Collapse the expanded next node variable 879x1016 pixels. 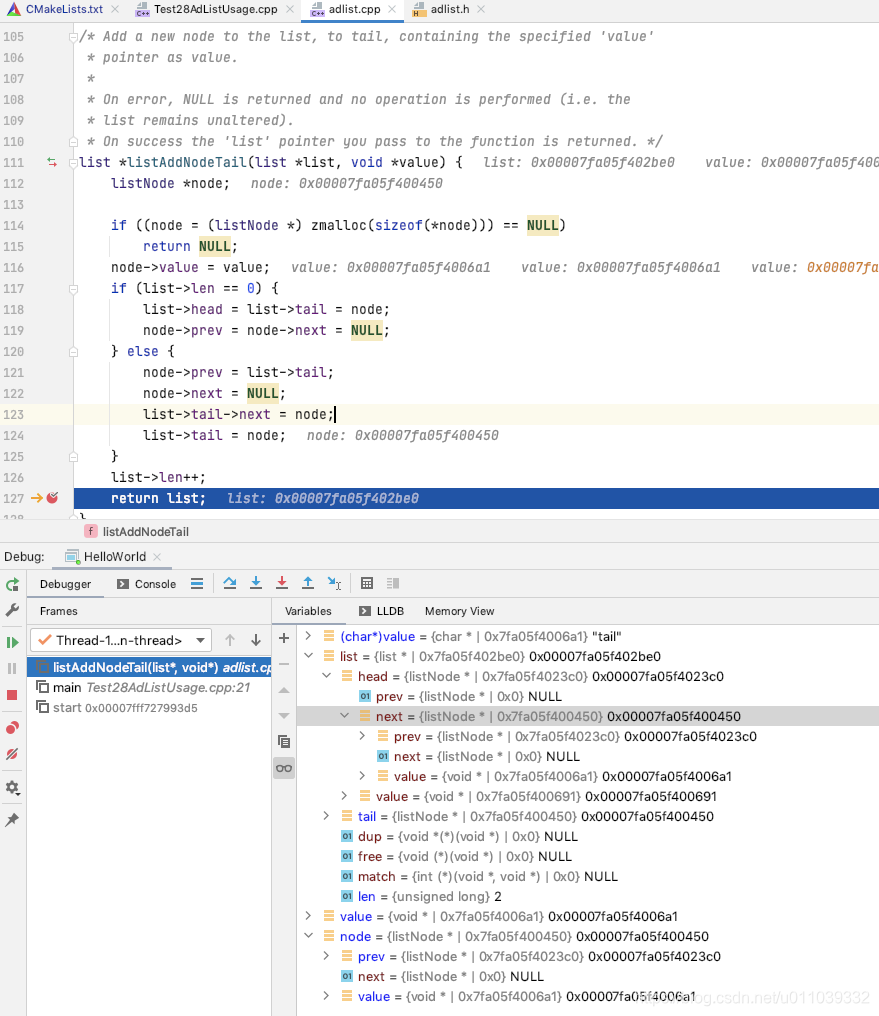(345, 716)
